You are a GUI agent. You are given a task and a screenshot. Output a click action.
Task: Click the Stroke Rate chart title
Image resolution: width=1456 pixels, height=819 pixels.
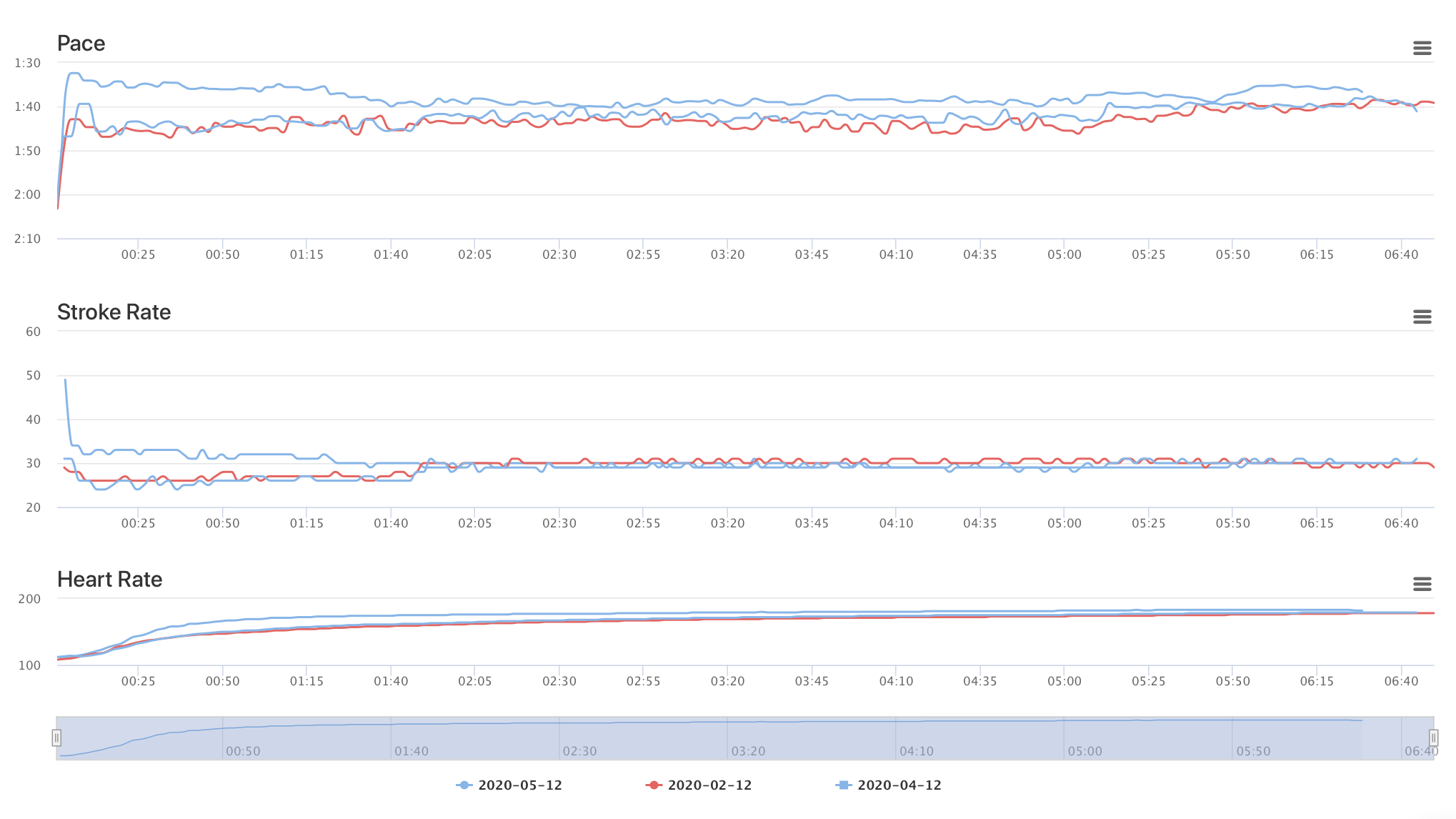[114, 312]
